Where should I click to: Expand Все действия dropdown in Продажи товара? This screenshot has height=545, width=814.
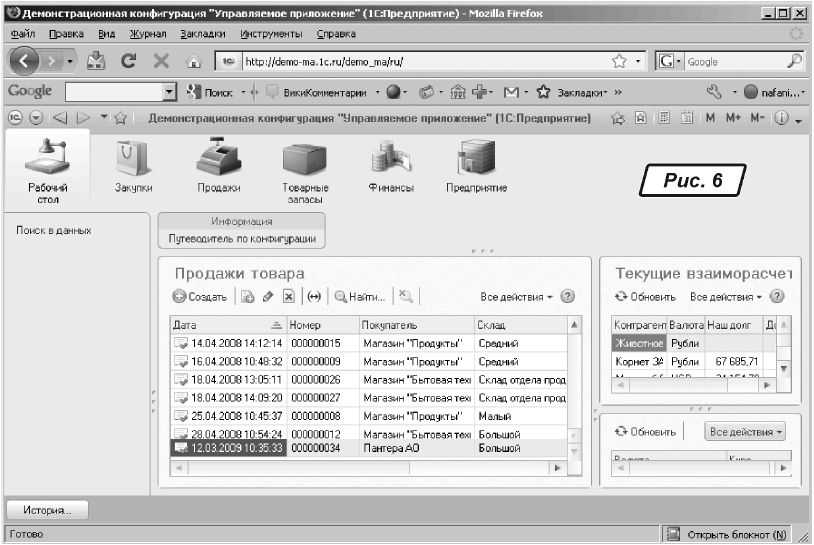(516, 297)
